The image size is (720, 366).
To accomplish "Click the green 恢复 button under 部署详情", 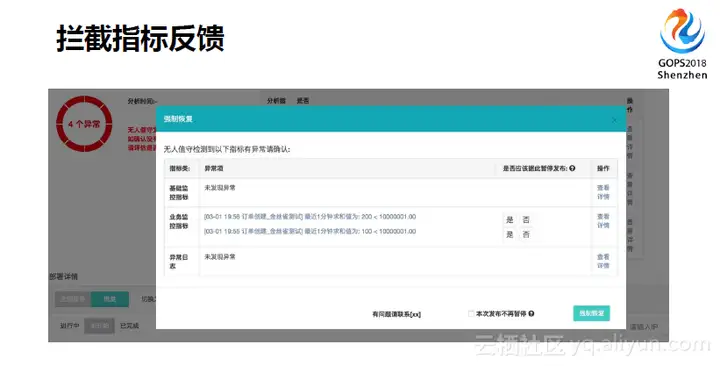I will coord(110,299).
